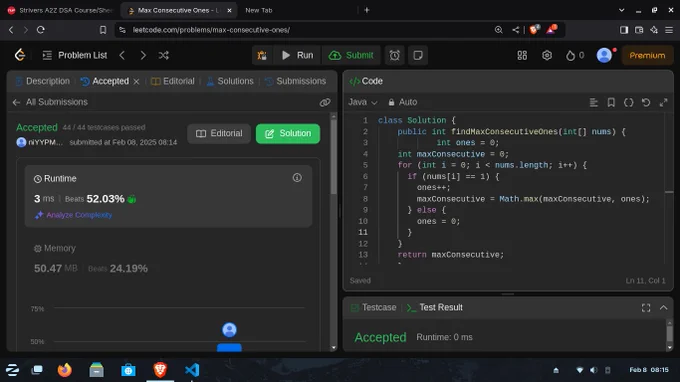Open VS Code from the taskbar
Image resolution: width=680 pixels, height=382 pixels.
pyautogui.click(x=192, y=370)
